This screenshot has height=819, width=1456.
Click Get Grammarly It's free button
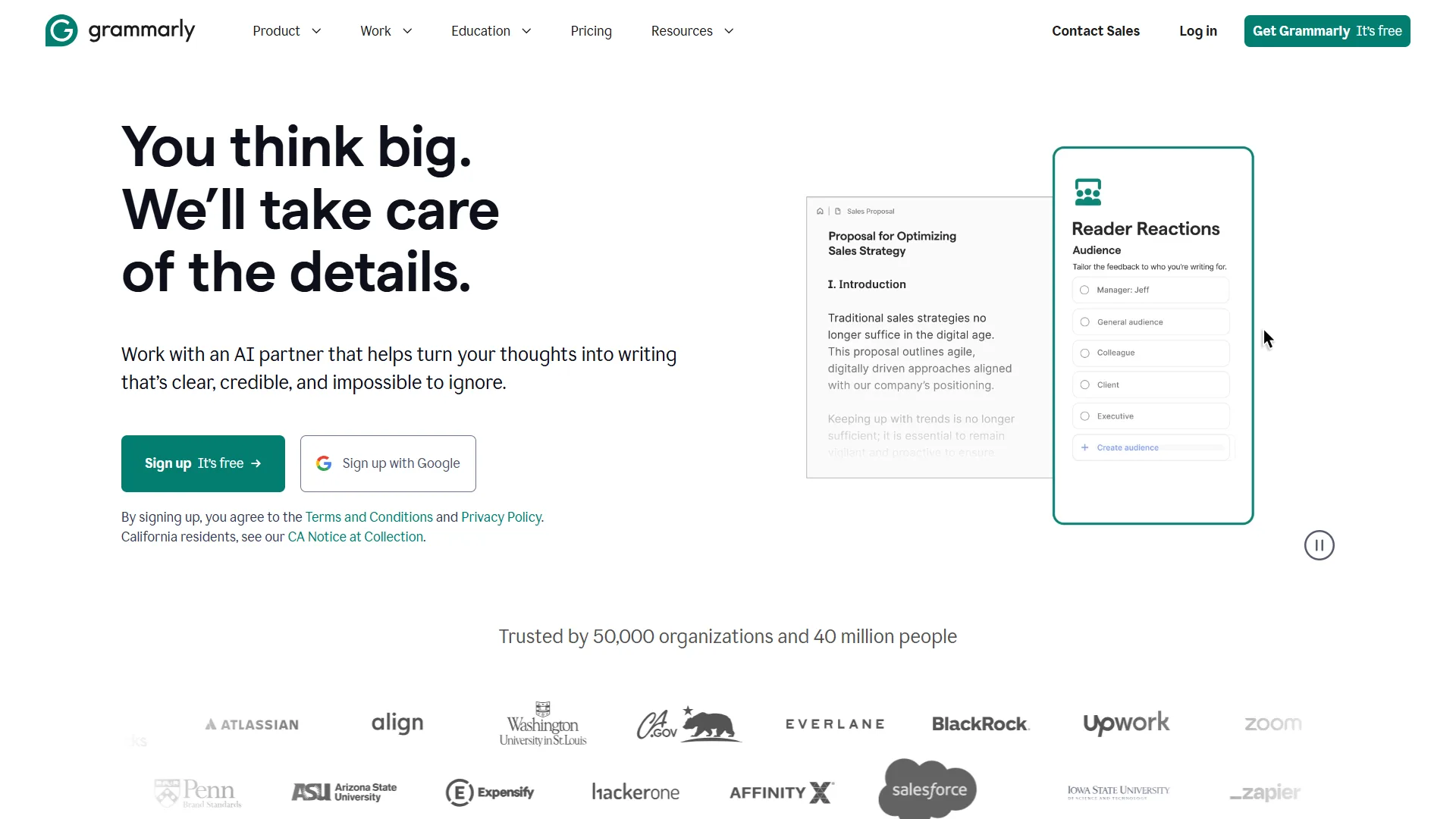point(1326,31)
